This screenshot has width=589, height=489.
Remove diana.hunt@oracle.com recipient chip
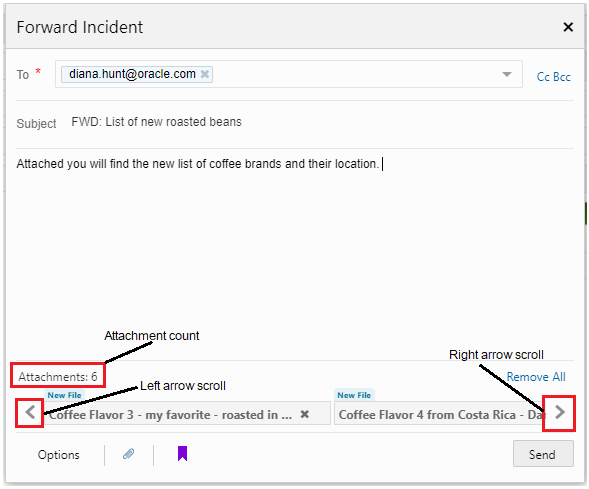204,74
